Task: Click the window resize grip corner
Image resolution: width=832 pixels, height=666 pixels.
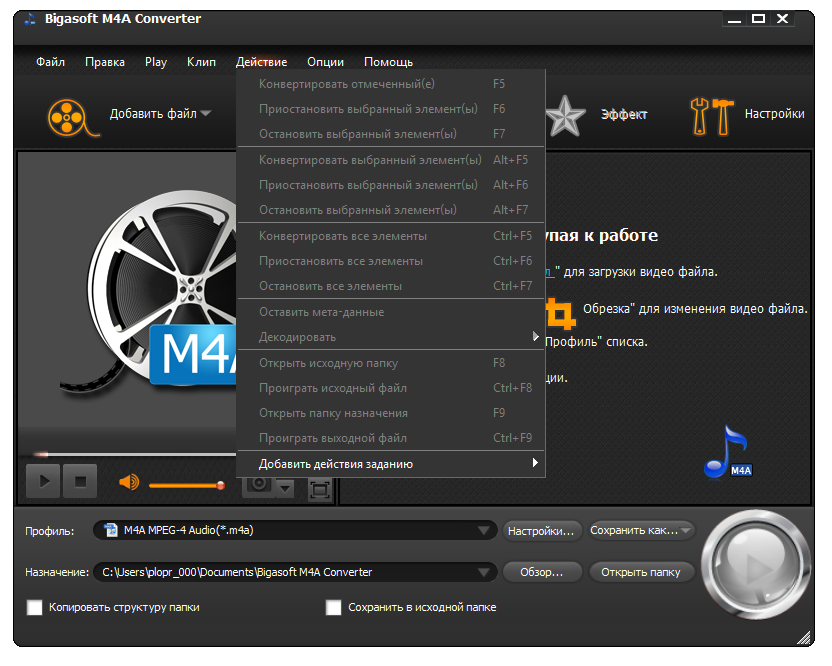Action: click(804, 637)
